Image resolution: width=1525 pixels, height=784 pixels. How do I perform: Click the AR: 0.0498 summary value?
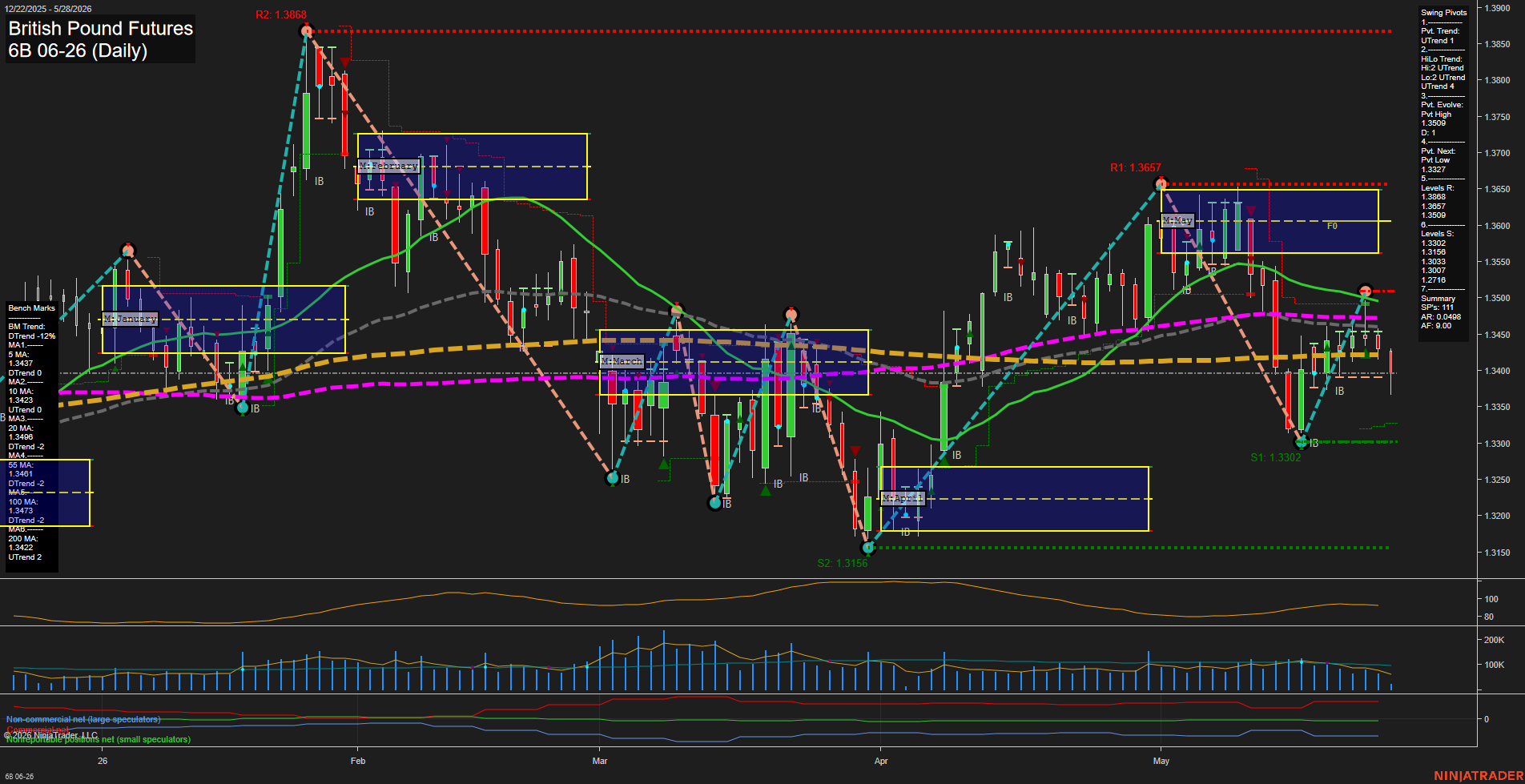(x=1441, y=316)
